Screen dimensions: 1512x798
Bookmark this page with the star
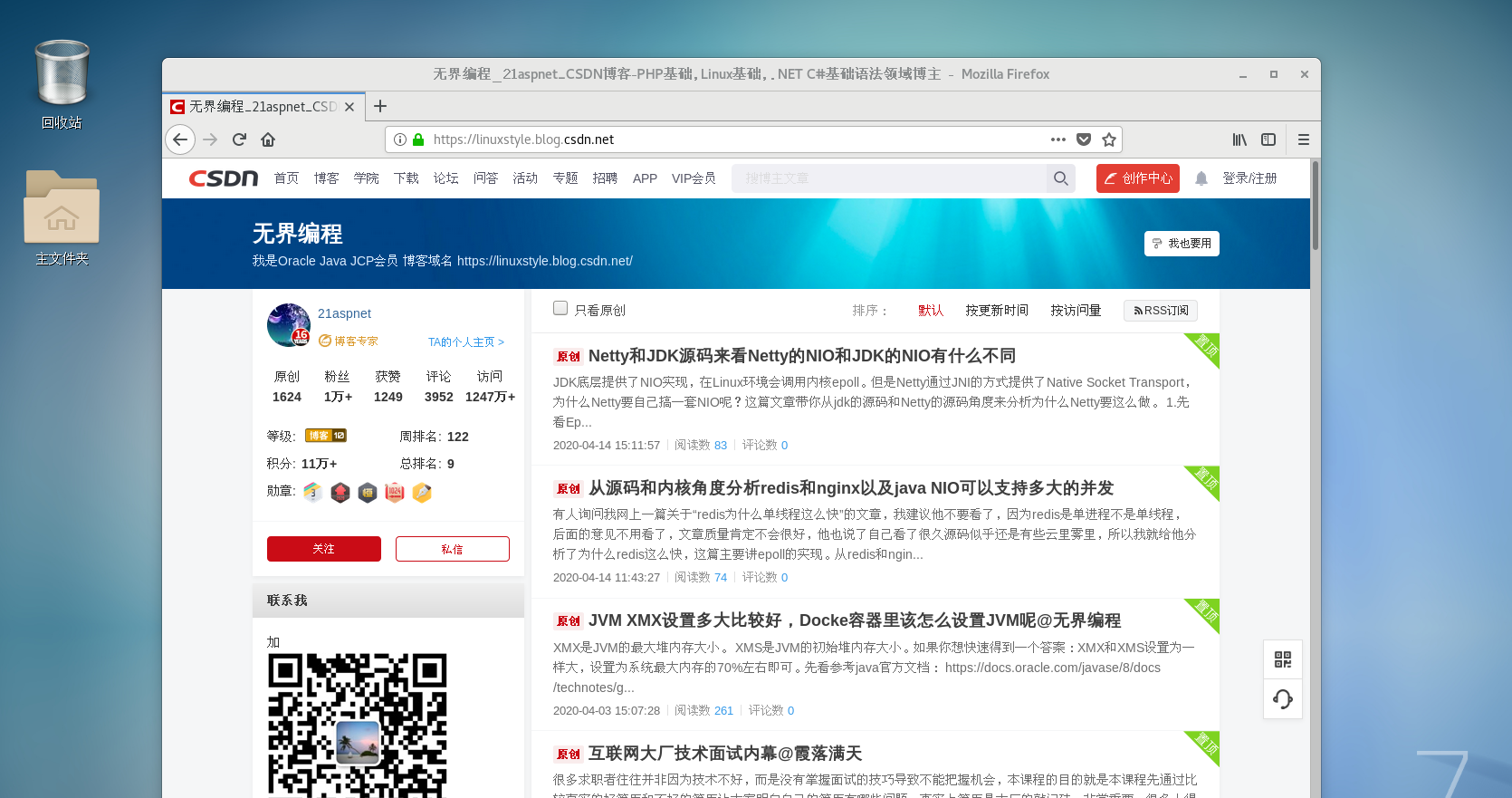(x=1109, y=139)
